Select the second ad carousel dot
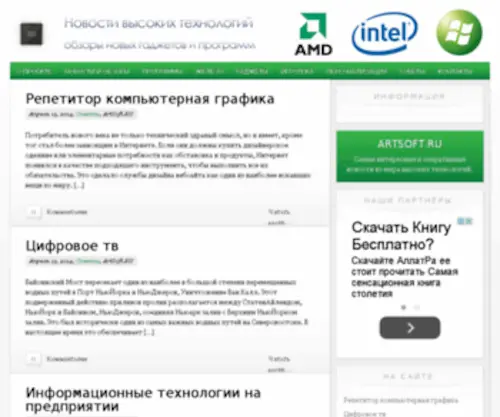Screen dimensions: 500x417 (416, 307)
